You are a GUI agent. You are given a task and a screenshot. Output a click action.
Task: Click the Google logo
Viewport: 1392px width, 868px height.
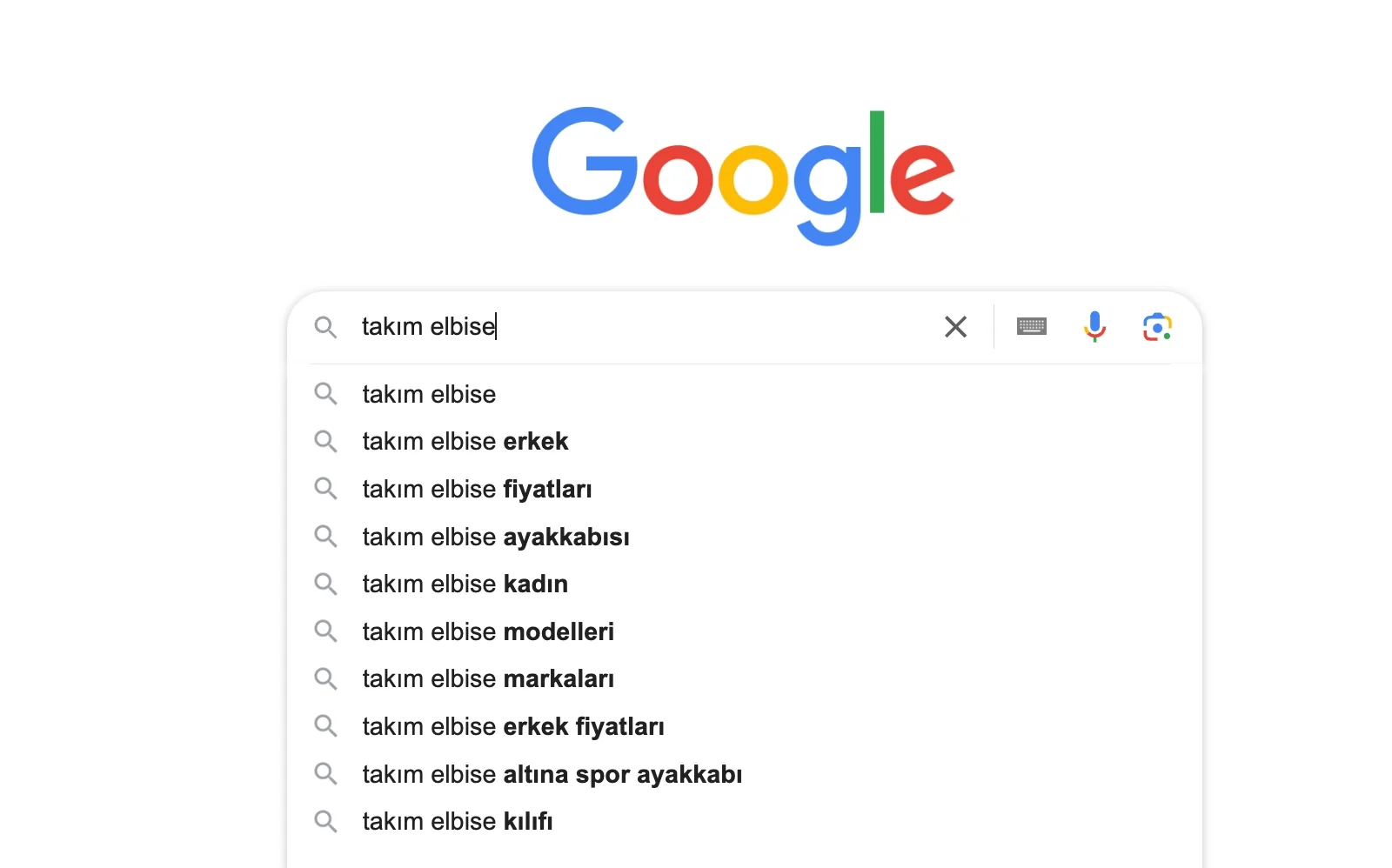[743, 174]
